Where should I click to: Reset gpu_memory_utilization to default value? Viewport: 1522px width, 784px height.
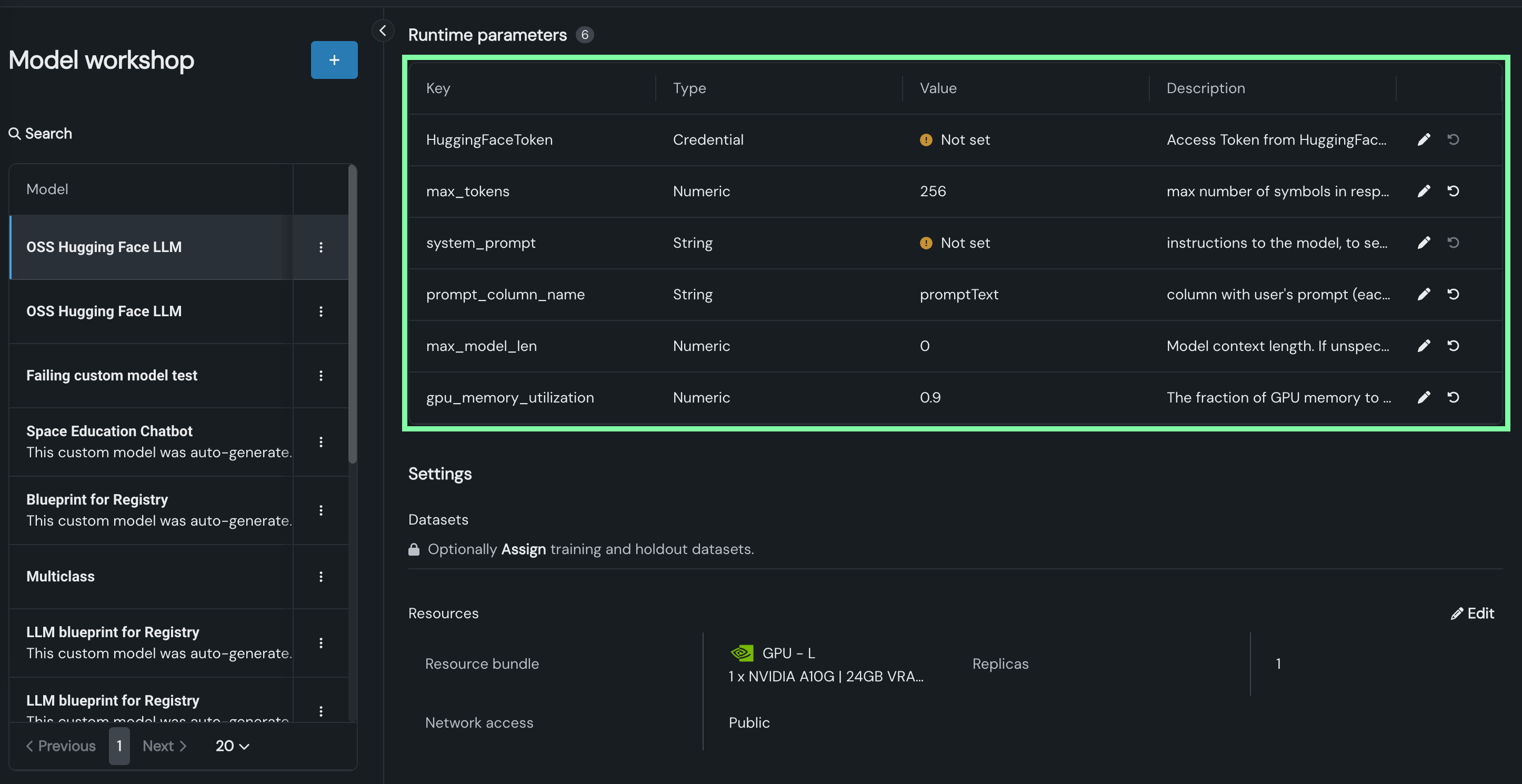[1453, 397]
